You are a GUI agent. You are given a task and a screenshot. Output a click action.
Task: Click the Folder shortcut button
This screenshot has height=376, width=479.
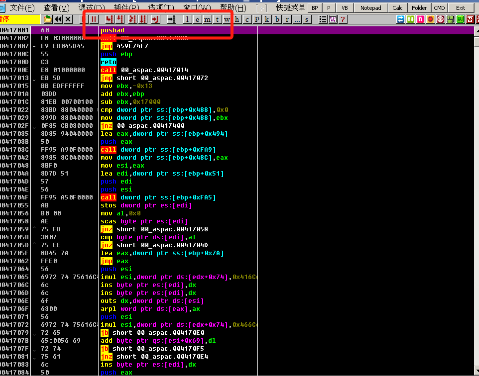pyautogui.click(x=419, y=8)
